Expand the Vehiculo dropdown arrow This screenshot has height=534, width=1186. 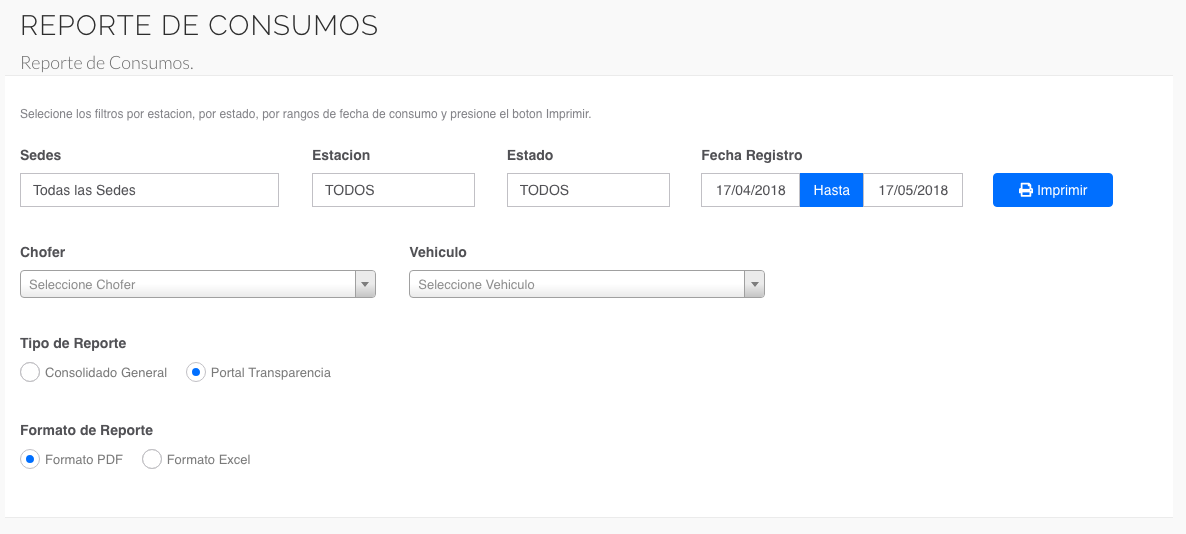click(754, 284)
